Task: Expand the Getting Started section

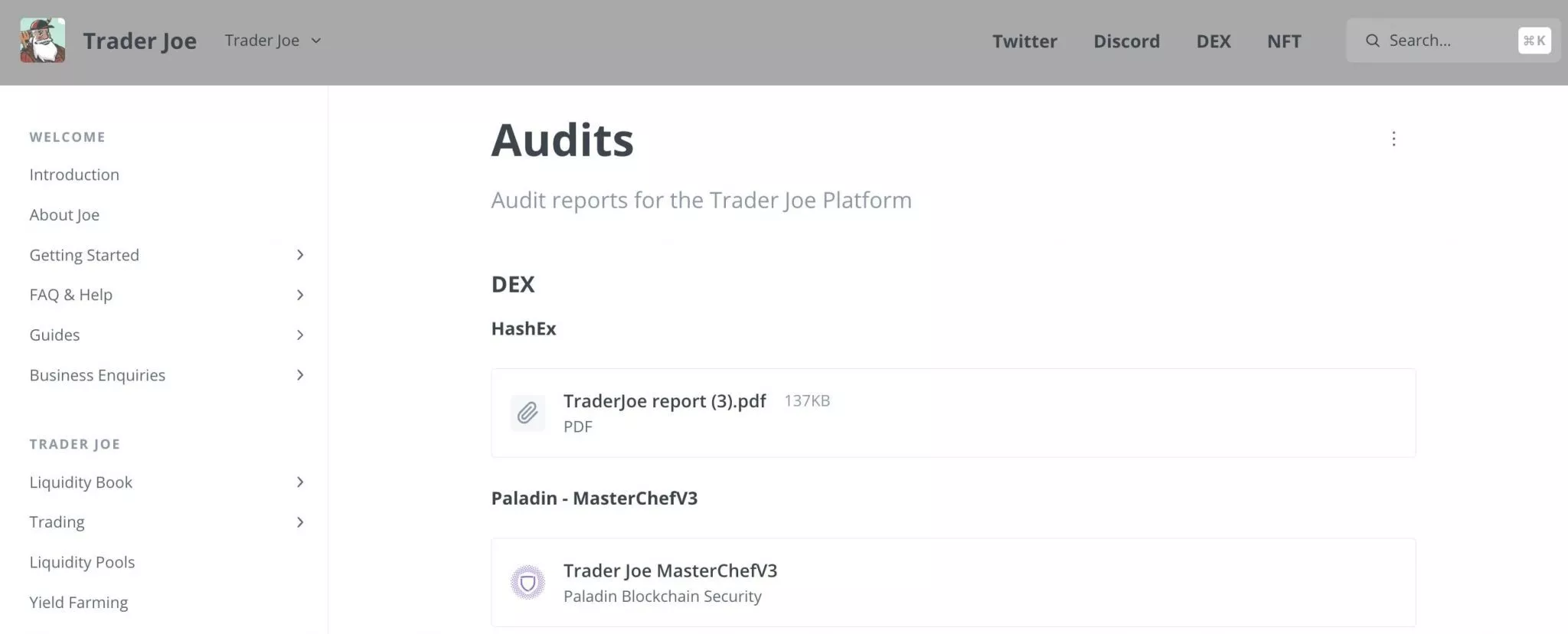Action: (x=300, y=255)
